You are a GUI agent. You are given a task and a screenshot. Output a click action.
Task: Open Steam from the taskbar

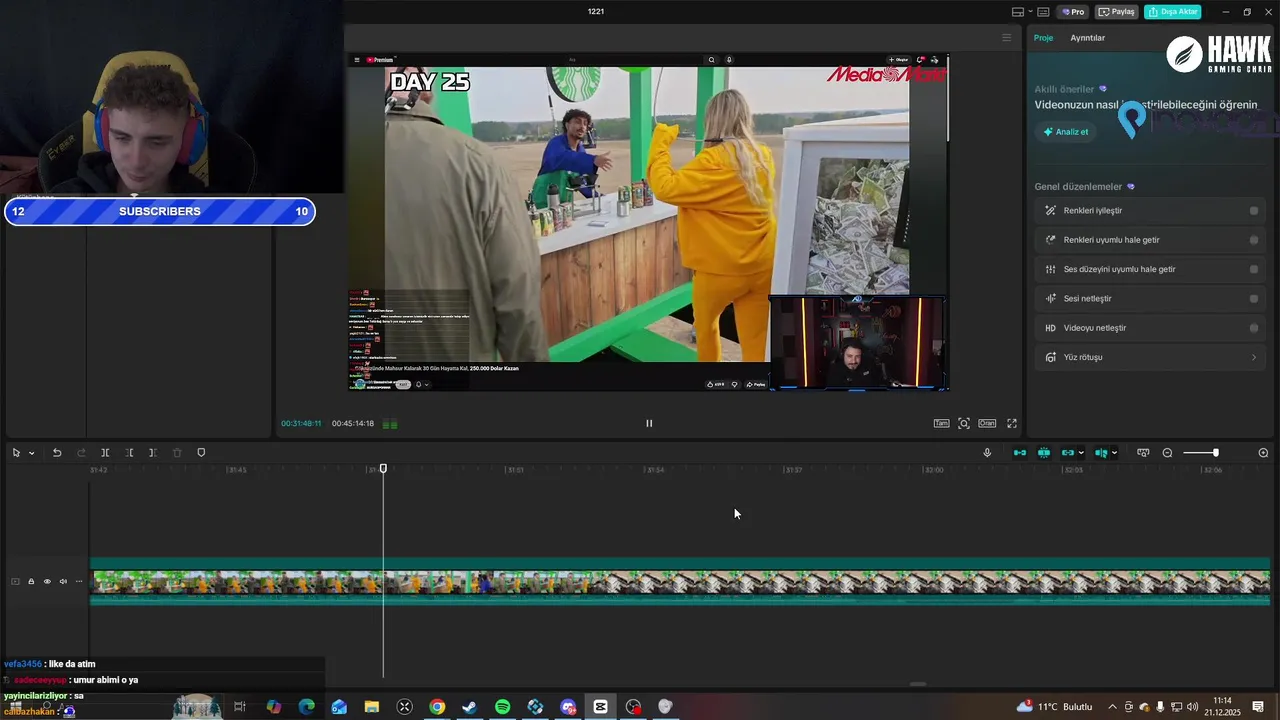[470, 707]
